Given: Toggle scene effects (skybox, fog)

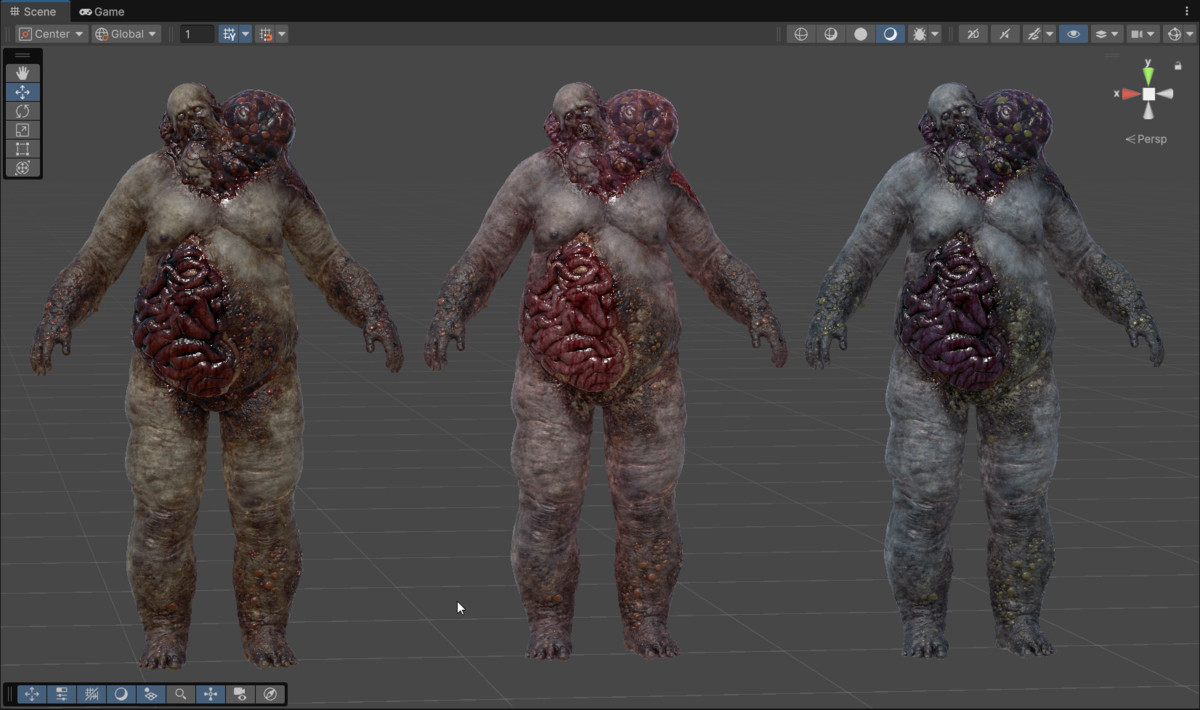Looking at the screenshot, I should (x=1033, y=34).
